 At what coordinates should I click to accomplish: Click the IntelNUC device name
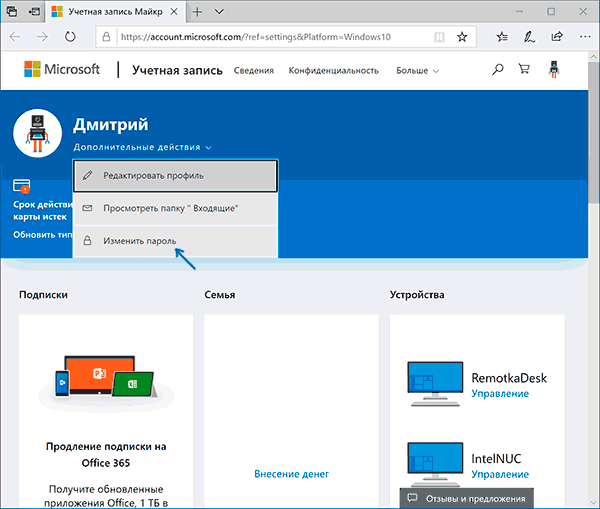(x=496, y=459)
